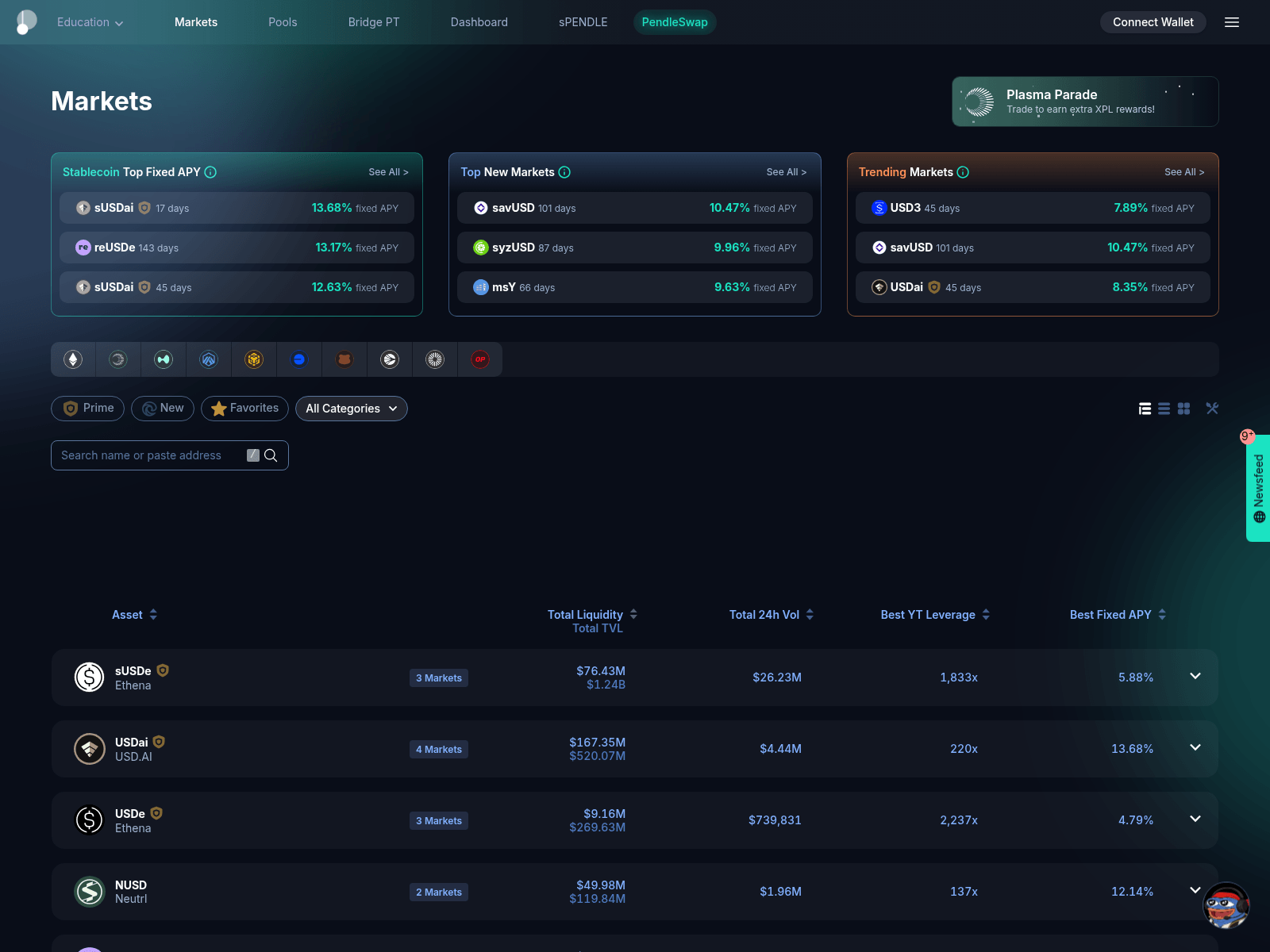Expand the sUSDe Ethena market row
The image size is (1270, 952).
click(1195, 677)
